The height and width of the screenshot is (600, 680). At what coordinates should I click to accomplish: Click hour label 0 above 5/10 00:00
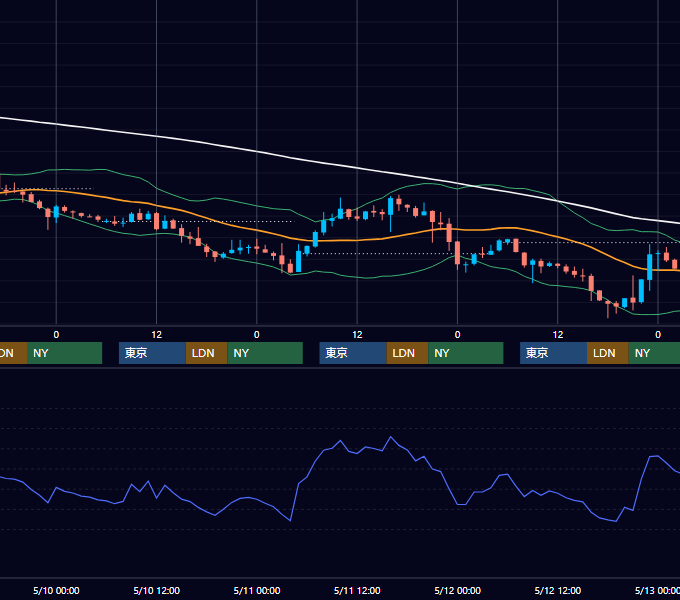pyautogui.click(x=56, y=335)
